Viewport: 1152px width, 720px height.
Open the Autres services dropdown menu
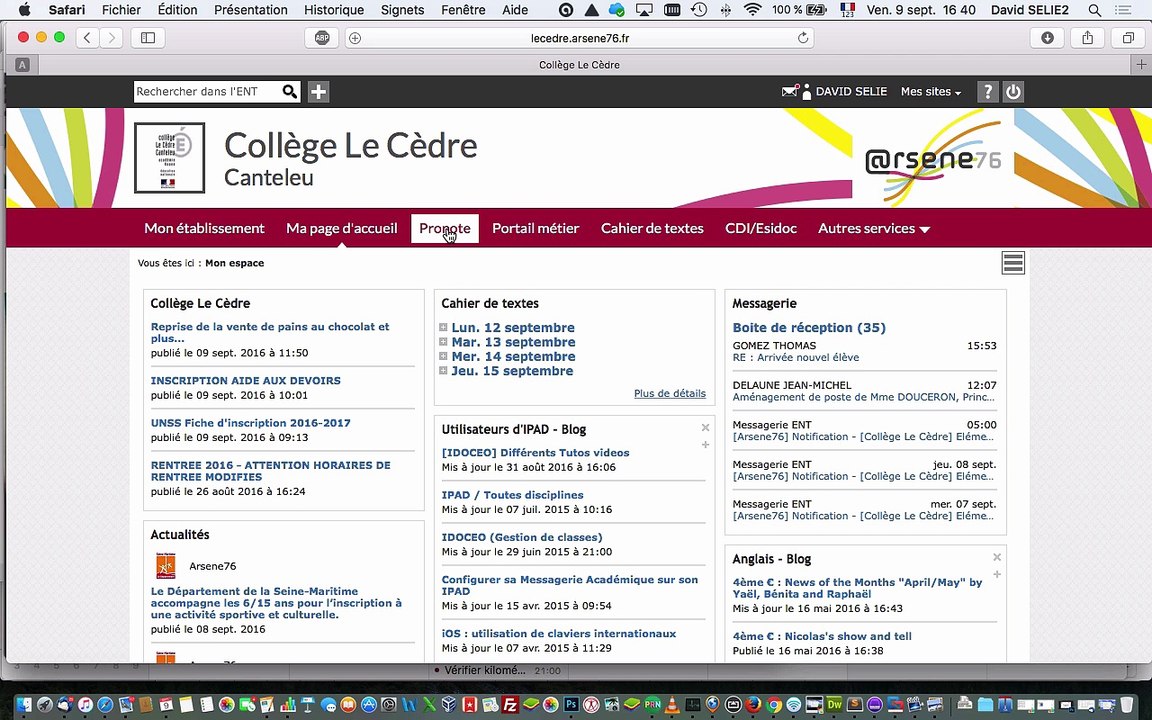(874, 228)
